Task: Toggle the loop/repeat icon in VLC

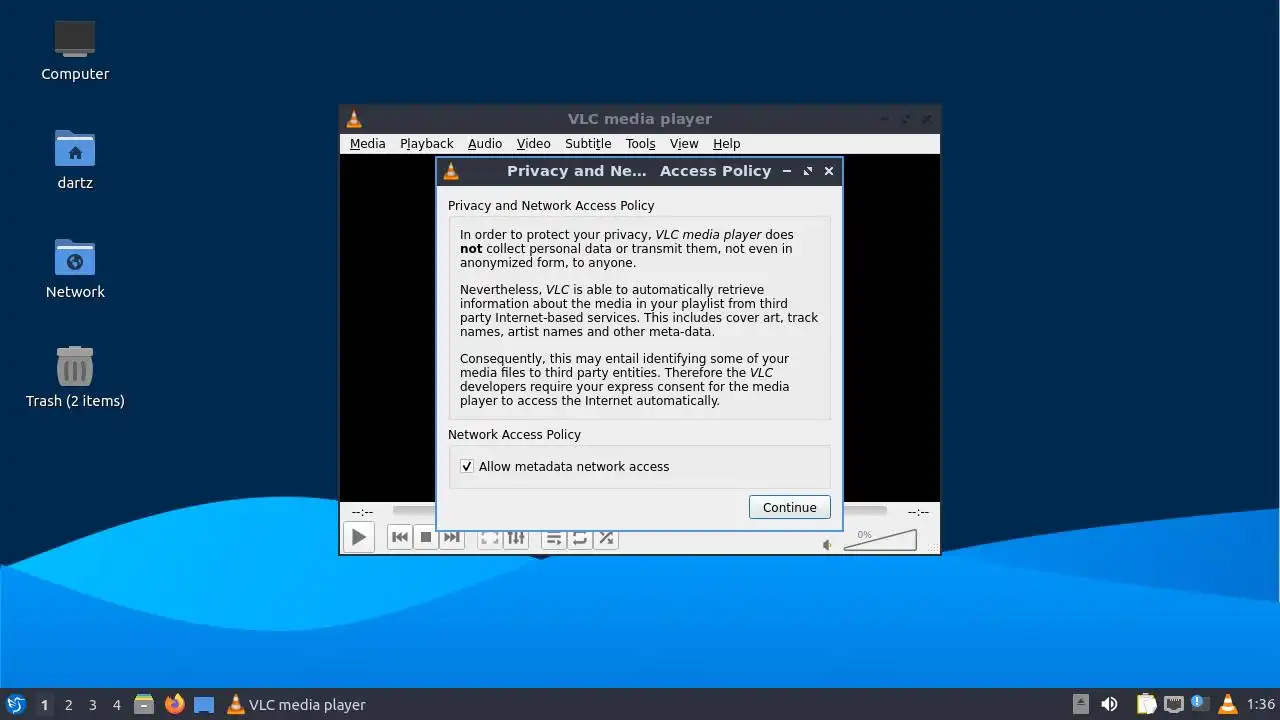Action: 580,538
